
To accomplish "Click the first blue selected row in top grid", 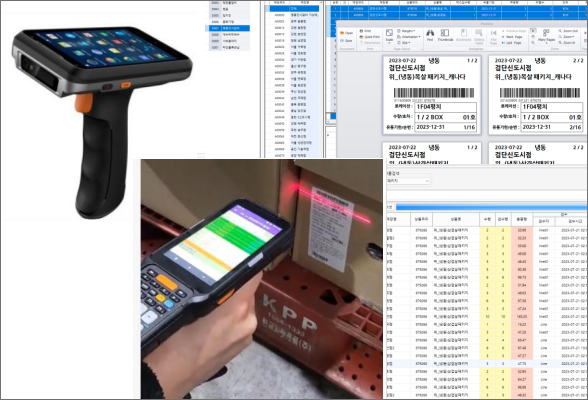I will [x=456, y=8].
